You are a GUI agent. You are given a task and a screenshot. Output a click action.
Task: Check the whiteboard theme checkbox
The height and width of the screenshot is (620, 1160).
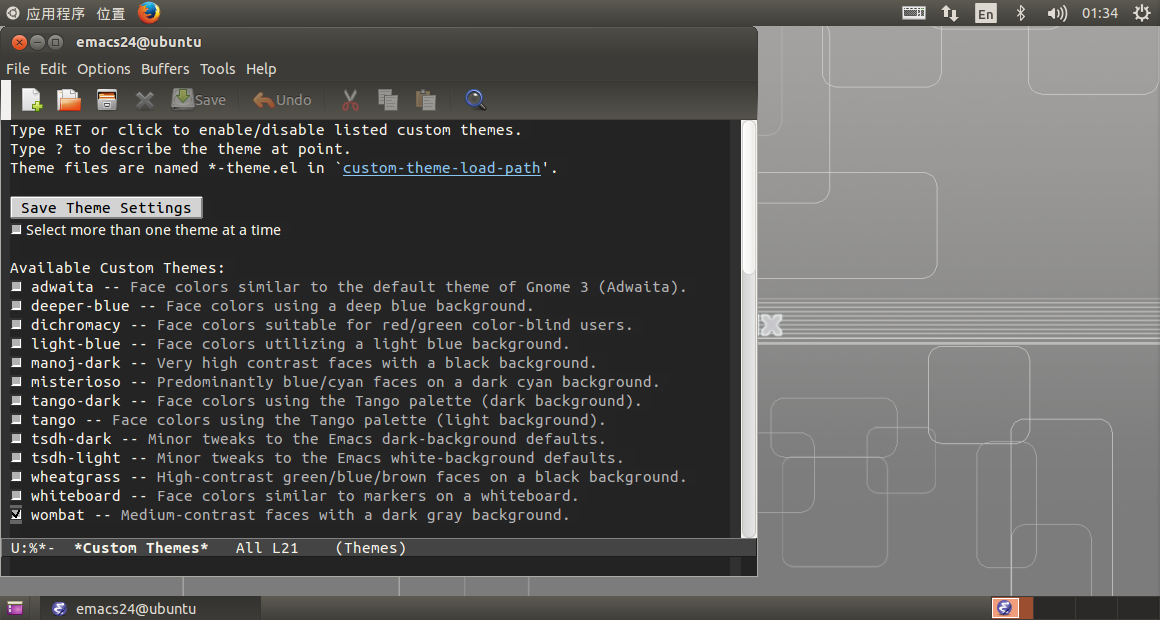point(16,496)
